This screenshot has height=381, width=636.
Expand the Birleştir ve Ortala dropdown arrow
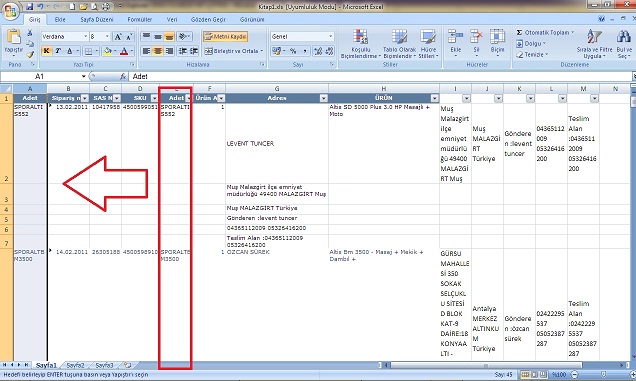(262, 51)
